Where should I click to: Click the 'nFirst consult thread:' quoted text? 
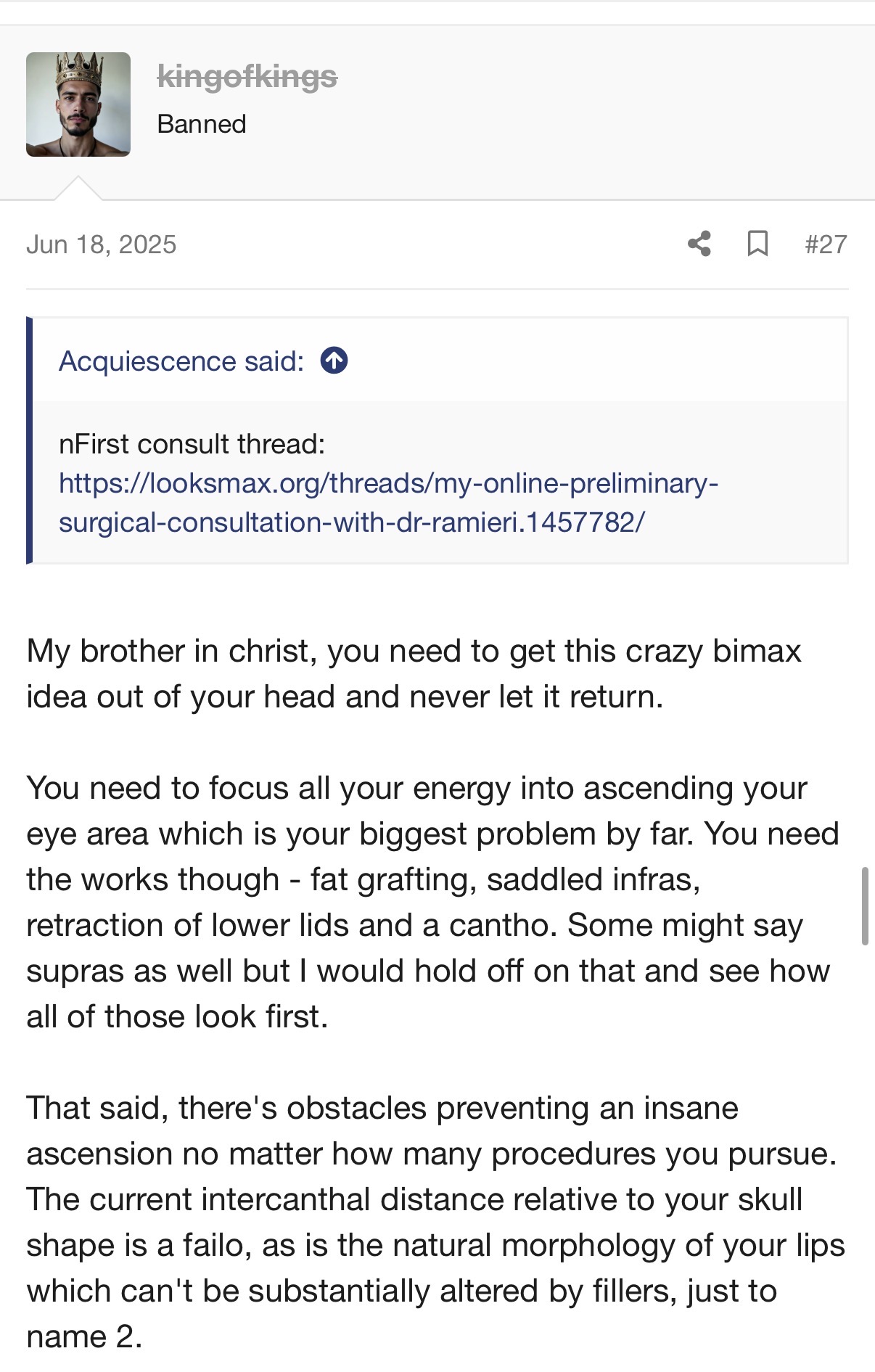(x=192, y=444)
